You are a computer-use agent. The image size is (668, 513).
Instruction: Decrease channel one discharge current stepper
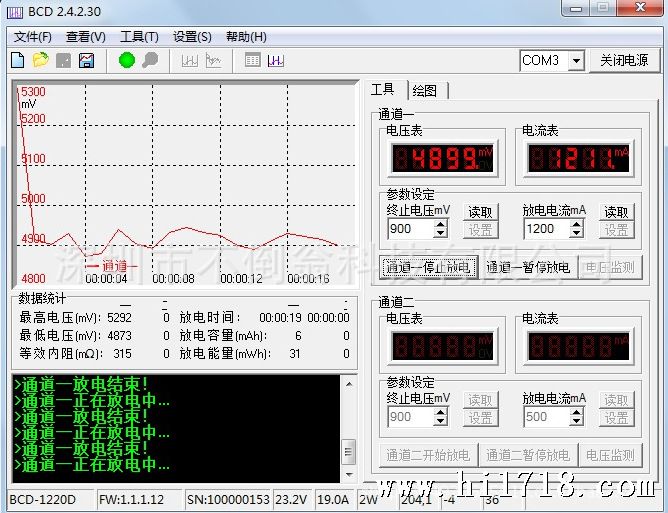click(577, 233)
